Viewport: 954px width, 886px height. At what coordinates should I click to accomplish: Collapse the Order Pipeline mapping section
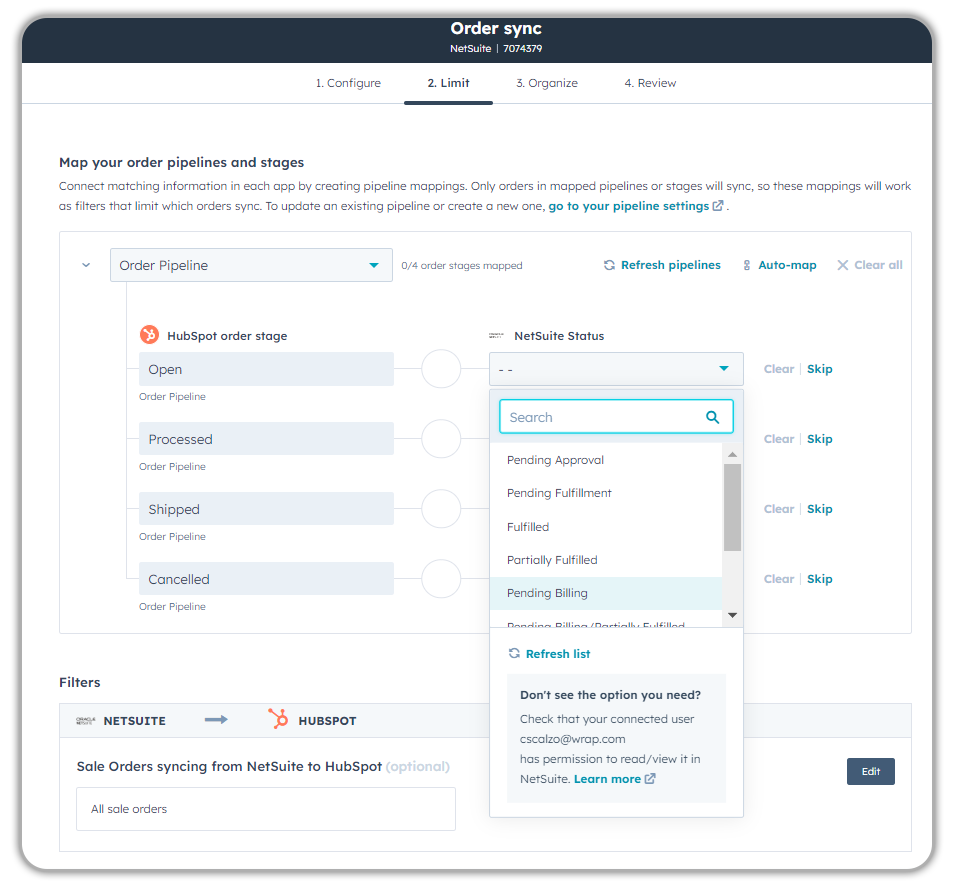click(x=85, y=264)
